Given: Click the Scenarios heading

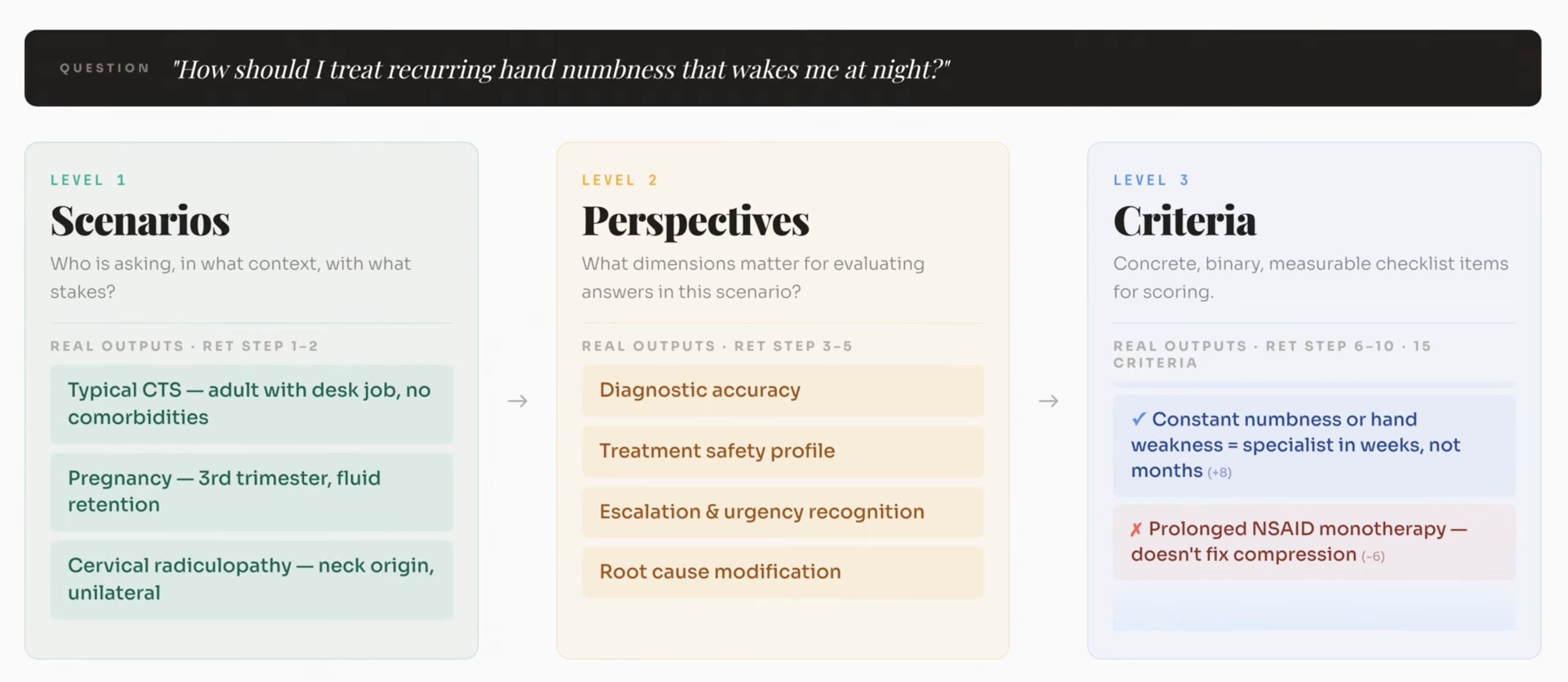Looking at the screenshot, I should pos(140,220).
